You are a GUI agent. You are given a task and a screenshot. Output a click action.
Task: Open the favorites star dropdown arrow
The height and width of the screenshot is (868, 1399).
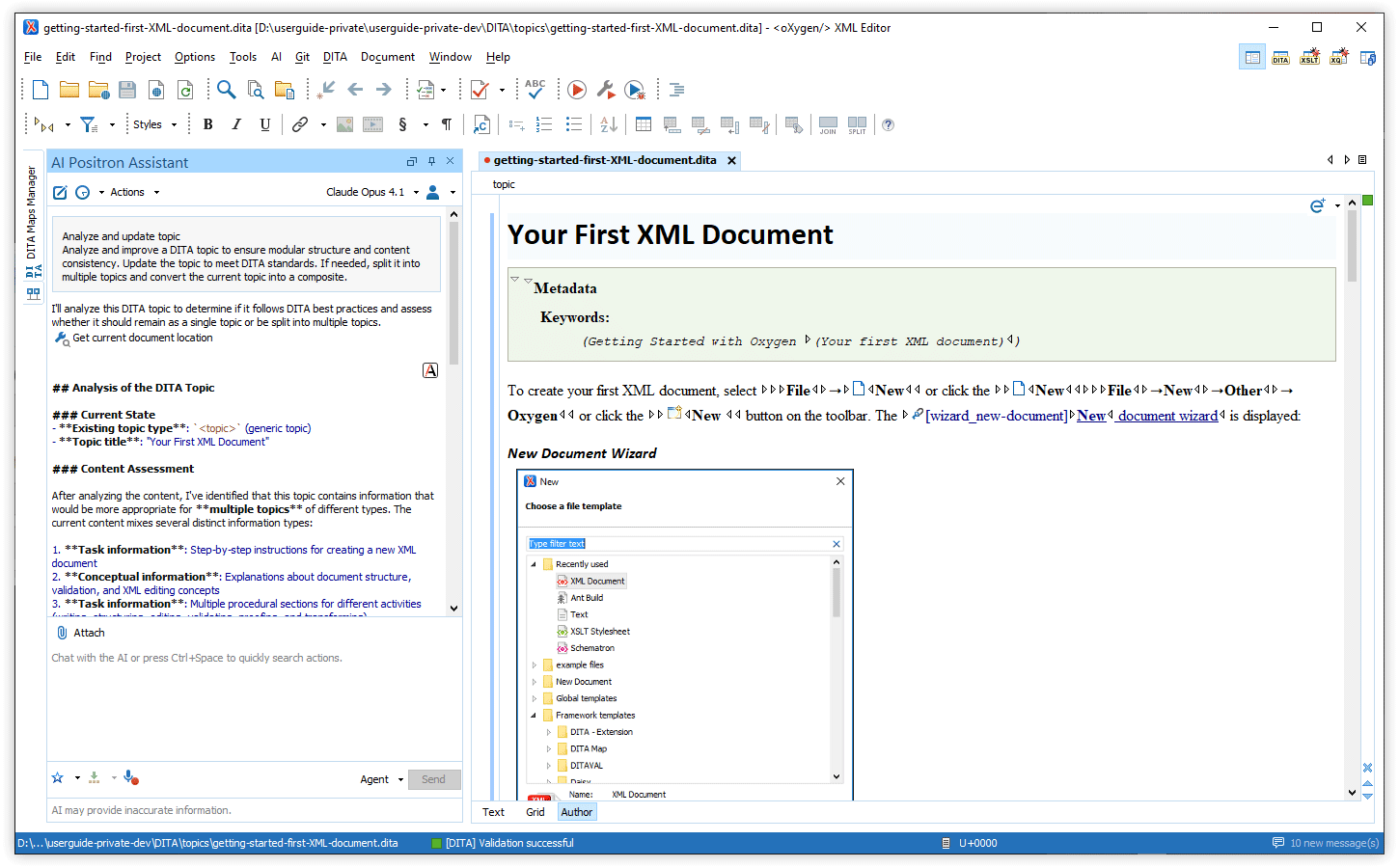77,778
